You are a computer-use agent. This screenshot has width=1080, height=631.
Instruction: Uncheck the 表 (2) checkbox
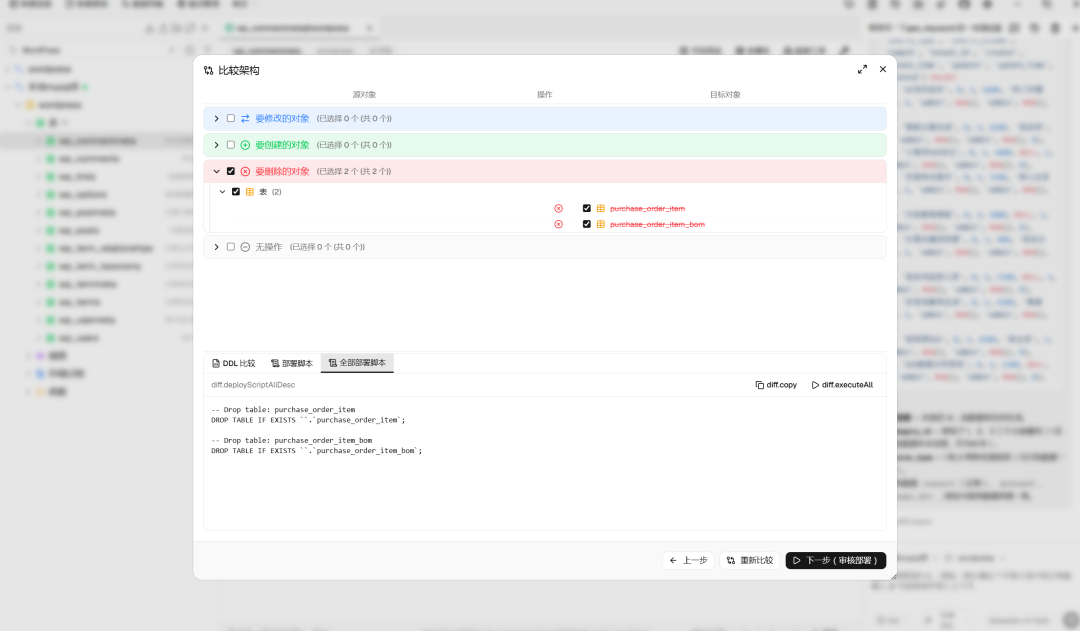(x=236, y=192)
